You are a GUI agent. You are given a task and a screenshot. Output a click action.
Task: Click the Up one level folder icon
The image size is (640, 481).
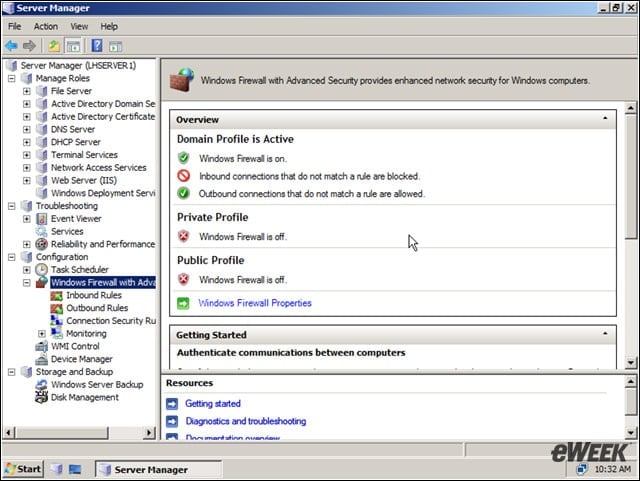tap(54, 46)
